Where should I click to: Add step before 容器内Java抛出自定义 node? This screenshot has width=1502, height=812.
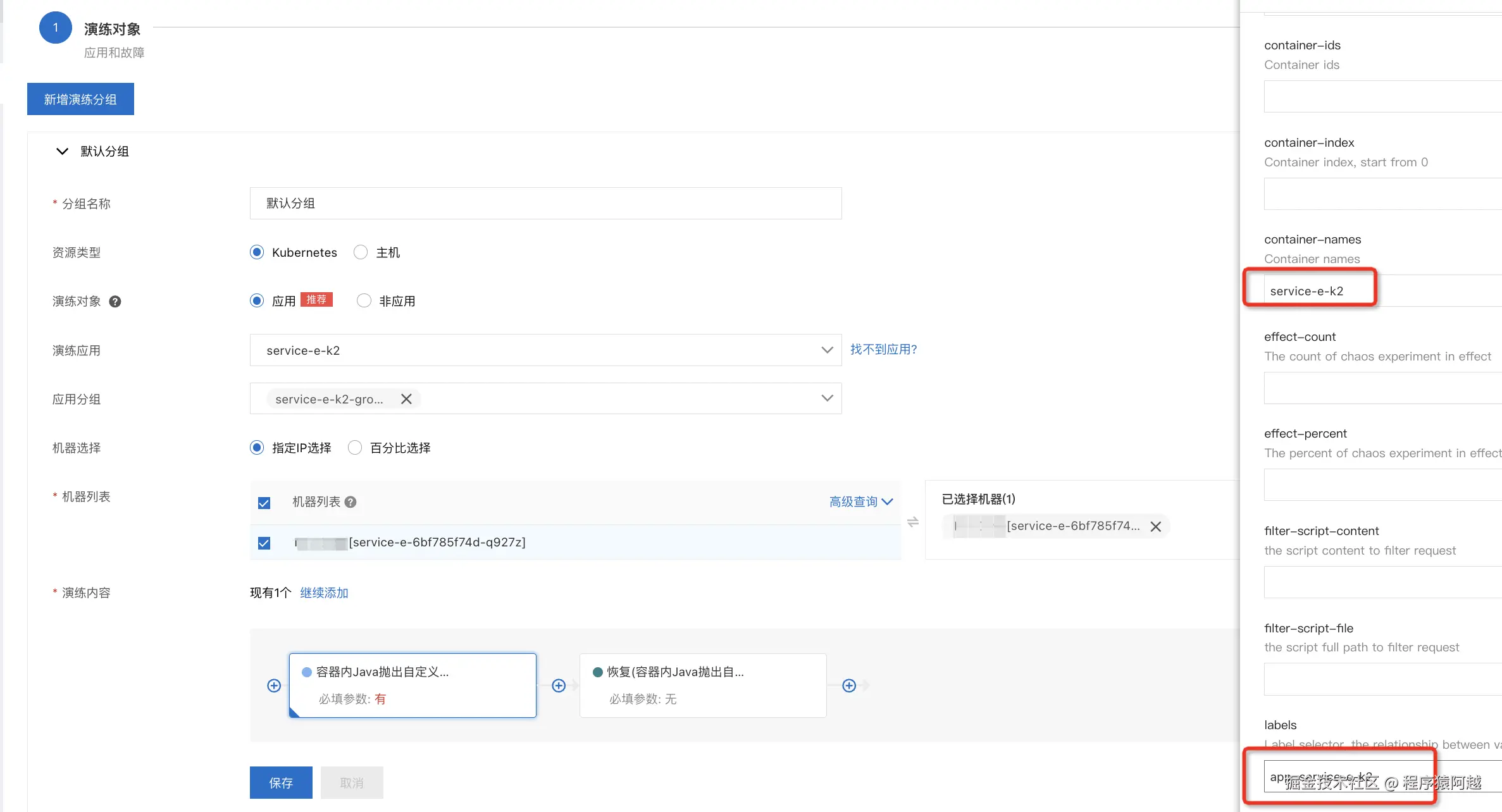click(274, 686)
